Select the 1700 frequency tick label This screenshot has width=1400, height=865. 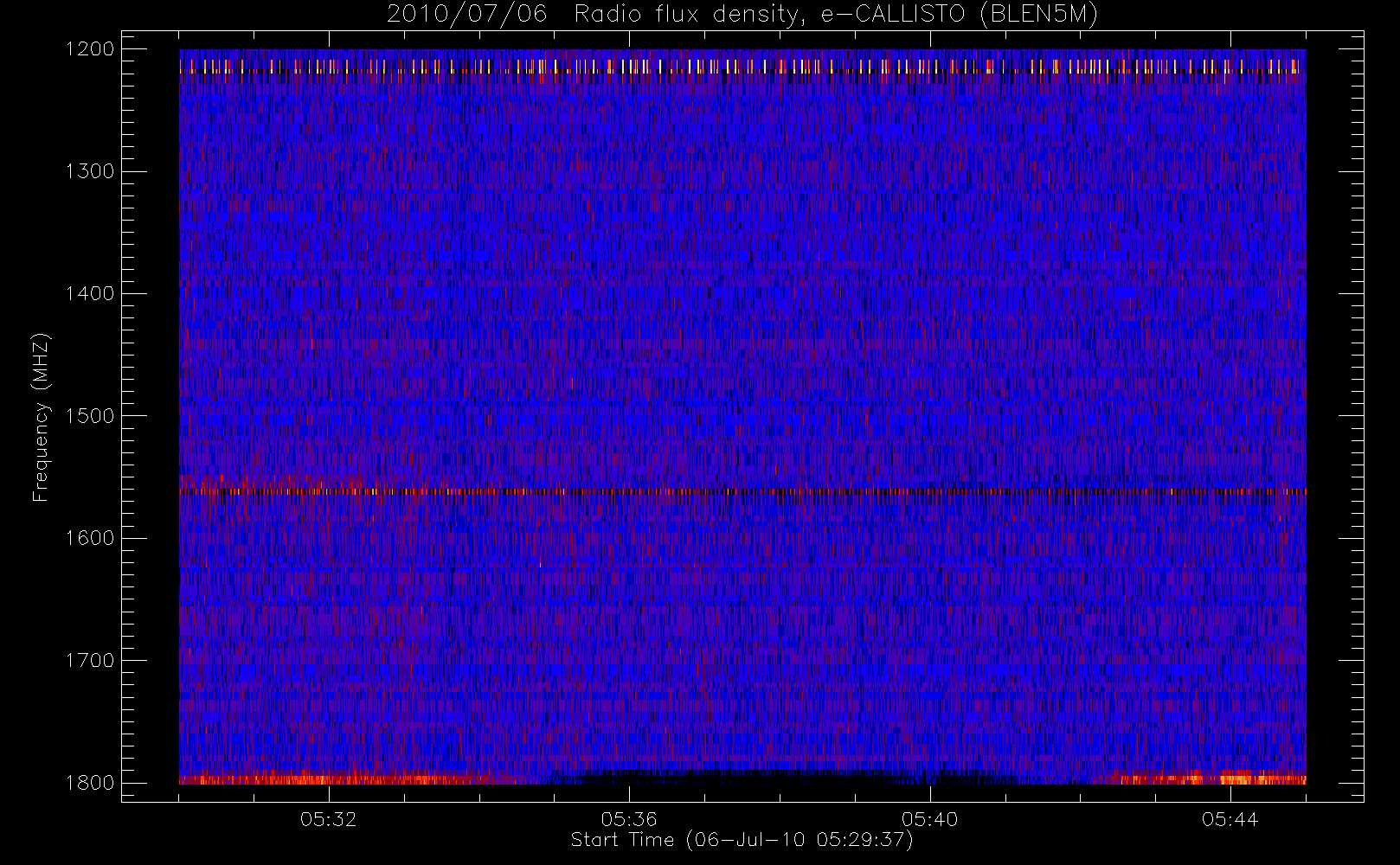point(90,660)
